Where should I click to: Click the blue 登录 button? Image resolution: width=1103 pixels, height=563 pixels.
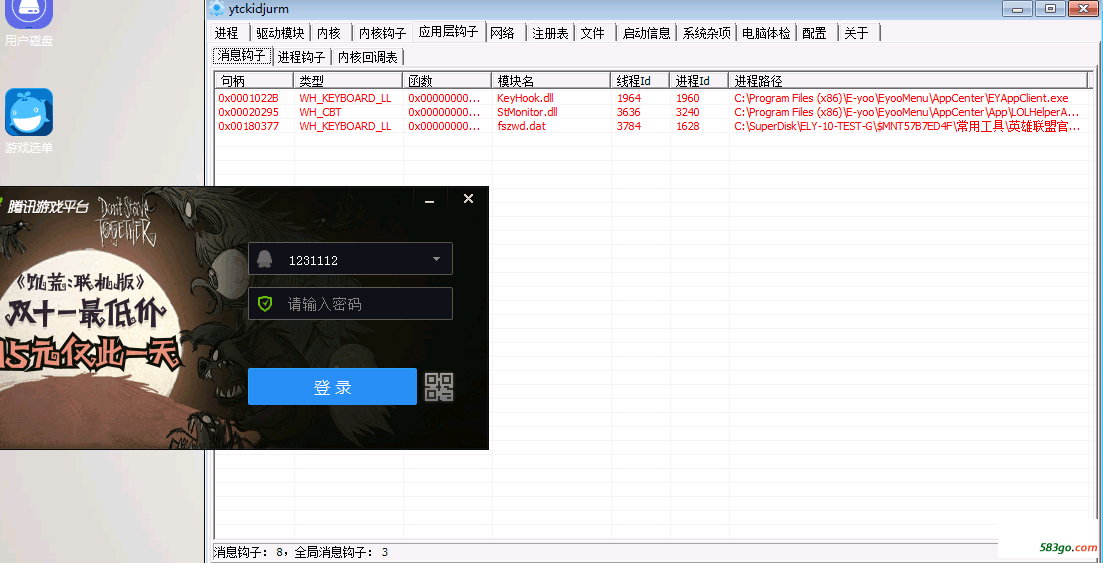click(x=332, y=387)
